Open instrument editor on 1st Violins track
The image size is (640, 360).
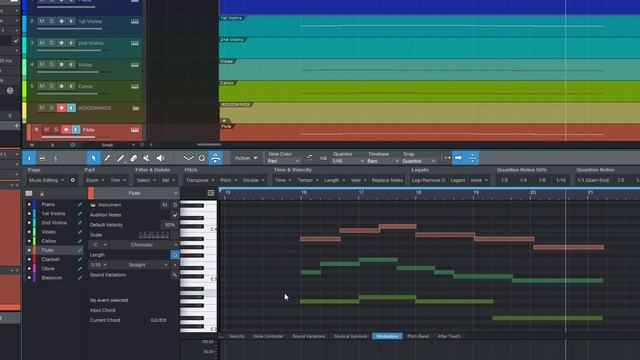pos(135,21)
